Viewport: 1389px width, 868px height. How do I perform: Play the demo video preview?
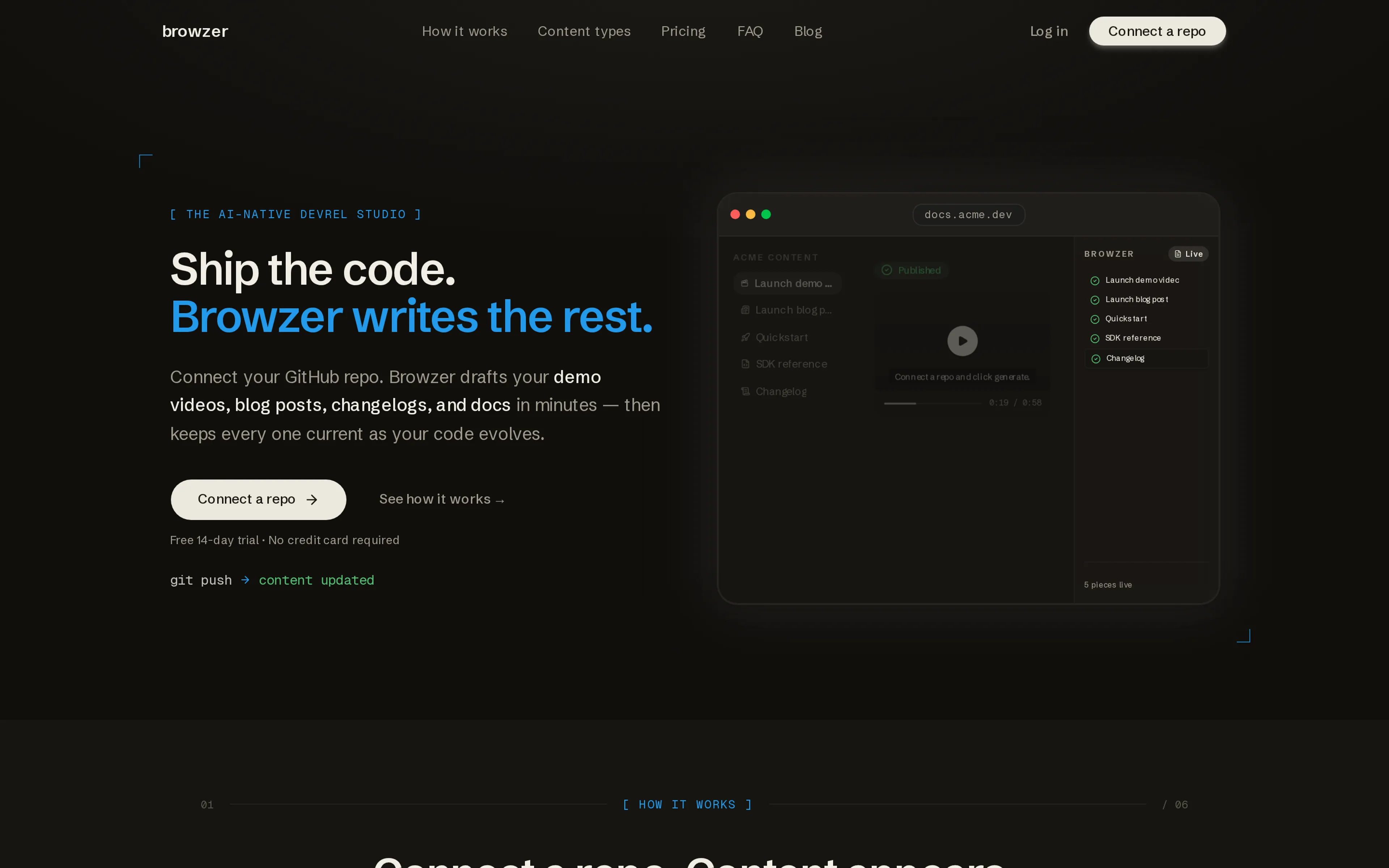(x=962, y=341)
